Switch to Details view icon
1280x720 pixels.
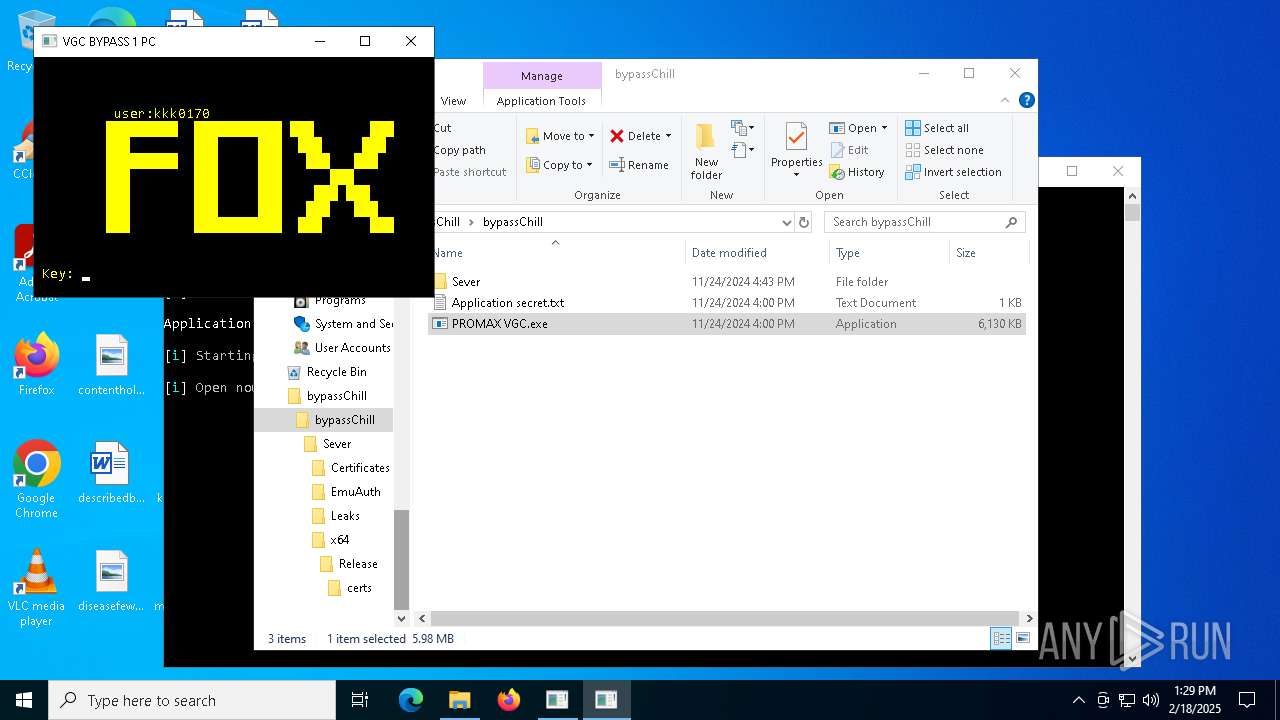click(x=1001, y=638)
